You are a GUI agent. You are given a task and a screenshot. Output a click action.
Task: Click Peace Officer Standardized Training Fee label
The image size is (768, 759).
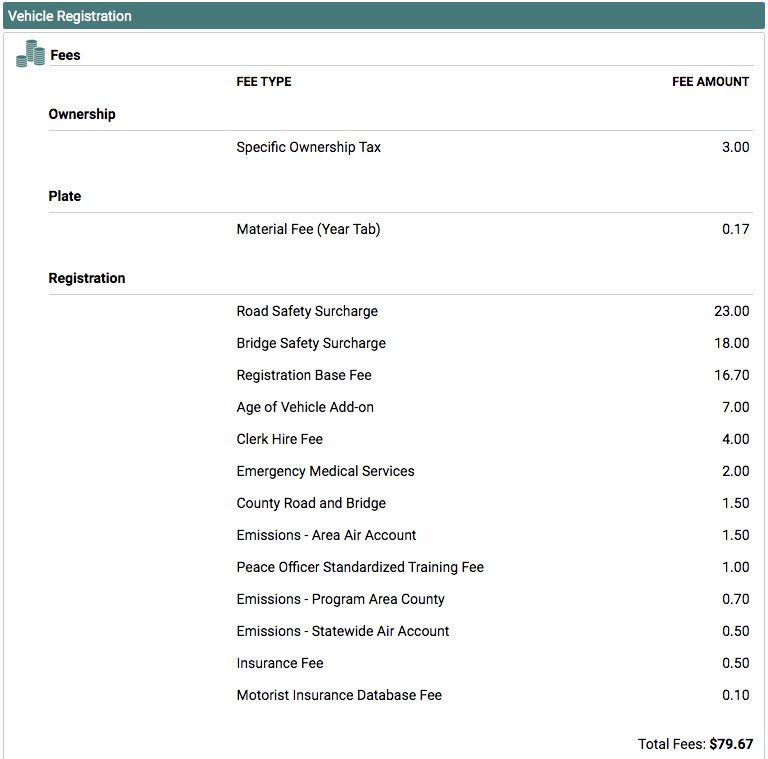360,567
